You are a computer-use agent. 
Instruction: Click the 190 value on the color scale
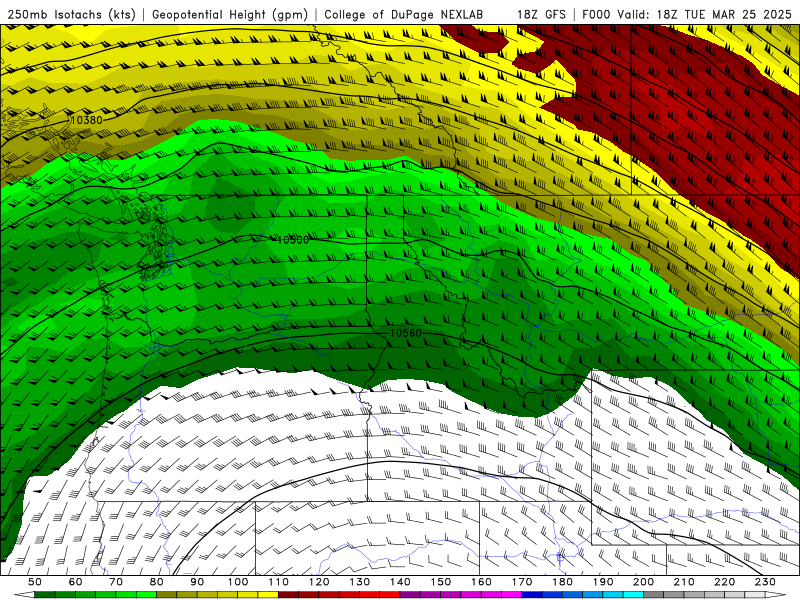click(x=603, y=582)
